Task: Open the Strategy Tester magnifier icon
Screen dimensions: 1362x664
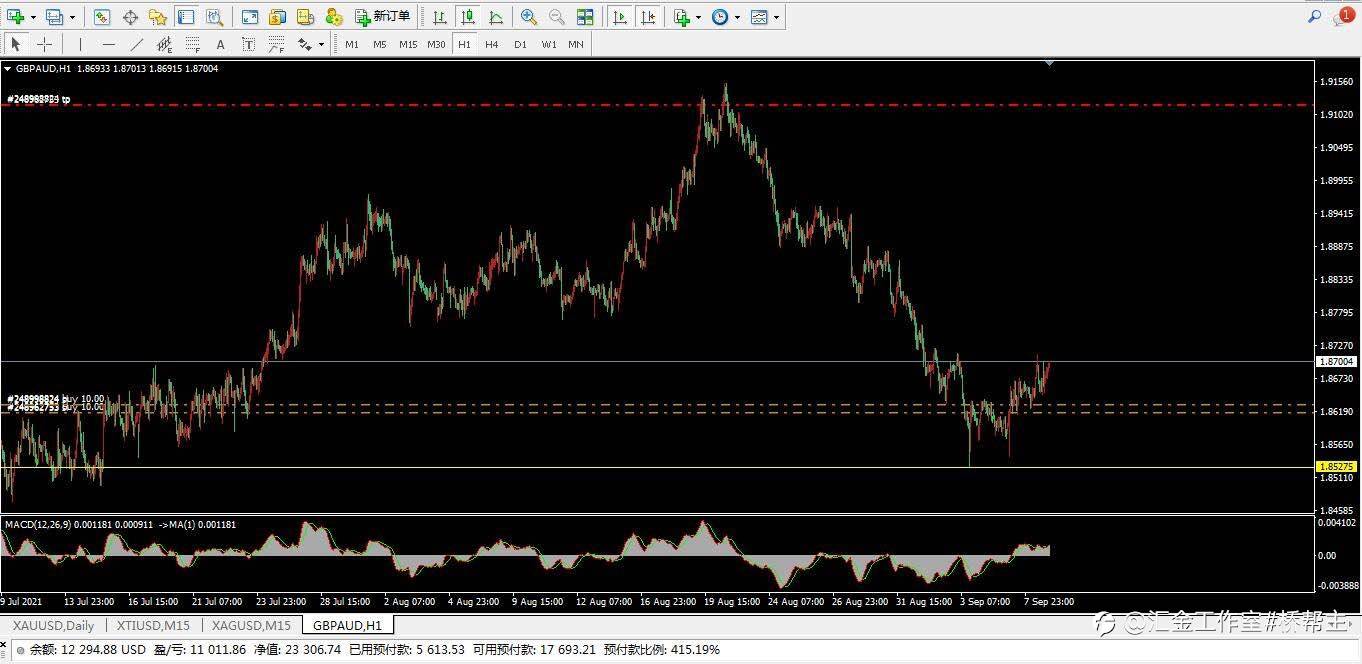Action: [x=214, y=17]
